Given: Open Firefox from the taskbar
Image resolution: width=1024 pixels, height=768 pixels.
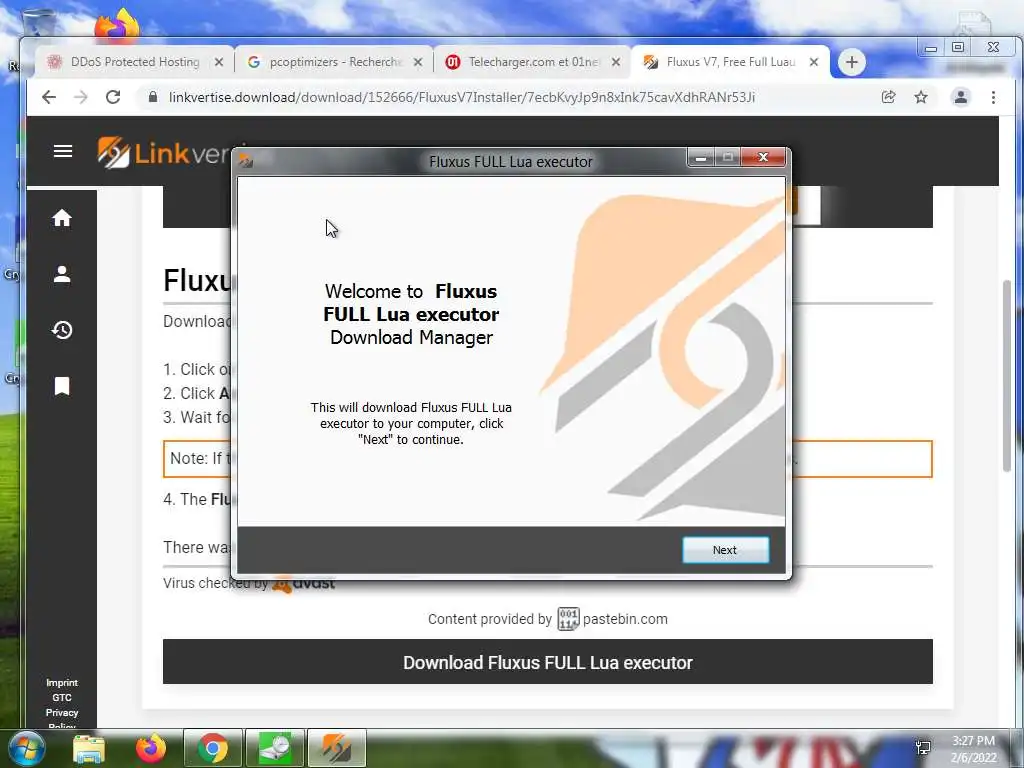Looking at the screenshot, I should tap(151, 748).
